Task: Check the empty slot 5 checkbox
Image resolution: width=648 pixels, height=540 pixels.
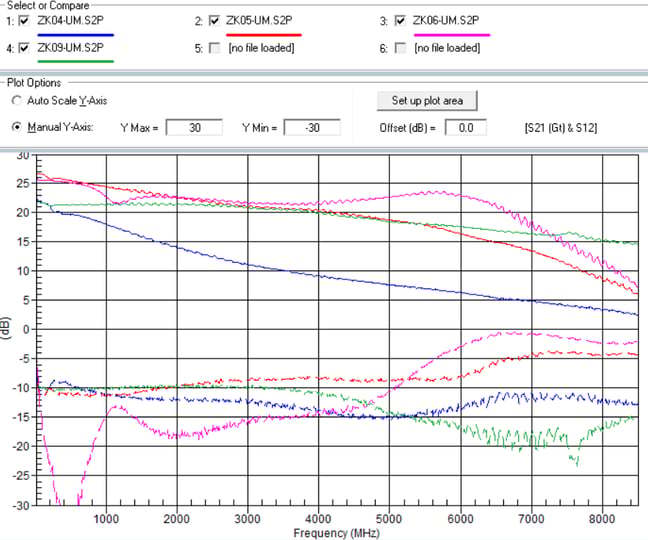Action: (x=215, y=47)
